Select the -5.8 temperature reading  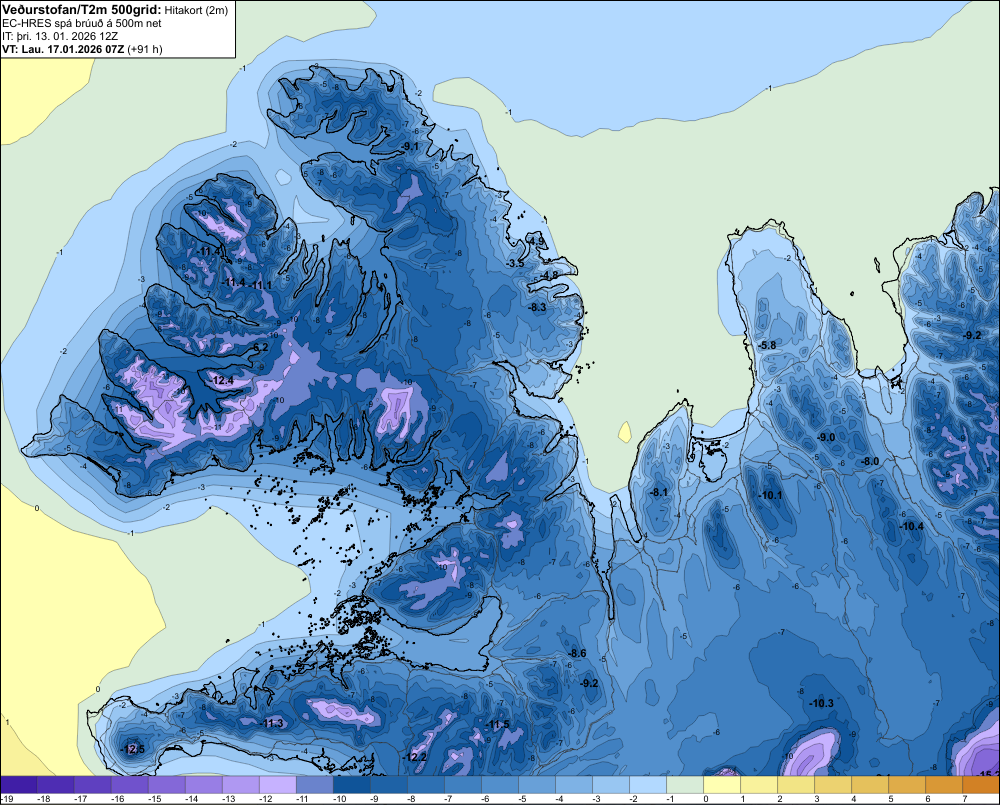click(767, 345)
